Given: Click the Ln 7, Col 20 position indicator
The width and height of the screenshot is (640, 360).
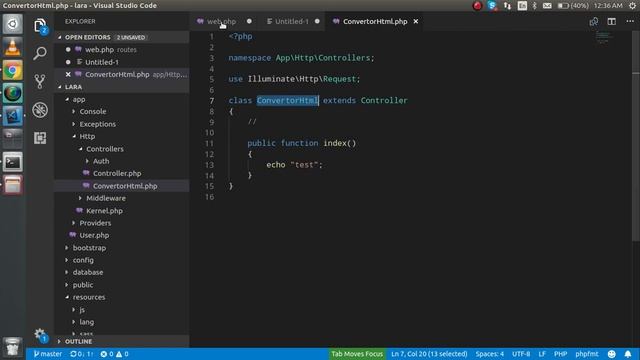Looking at the screenshot, I should (x=429, y=354).
